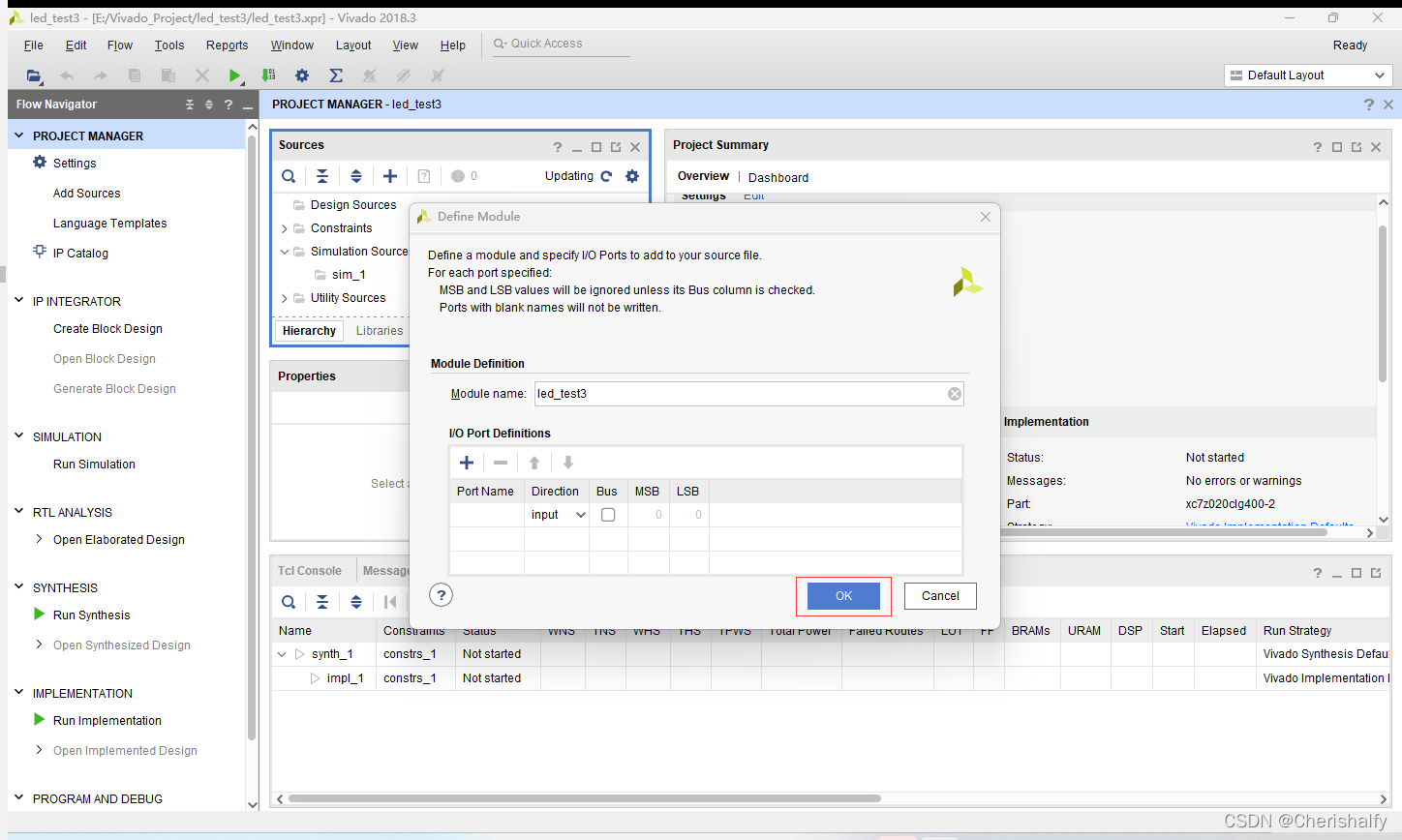Select sim_1 in the Sources tree
This screenshot has width=1402, height=840.
(x=349, y=275)
